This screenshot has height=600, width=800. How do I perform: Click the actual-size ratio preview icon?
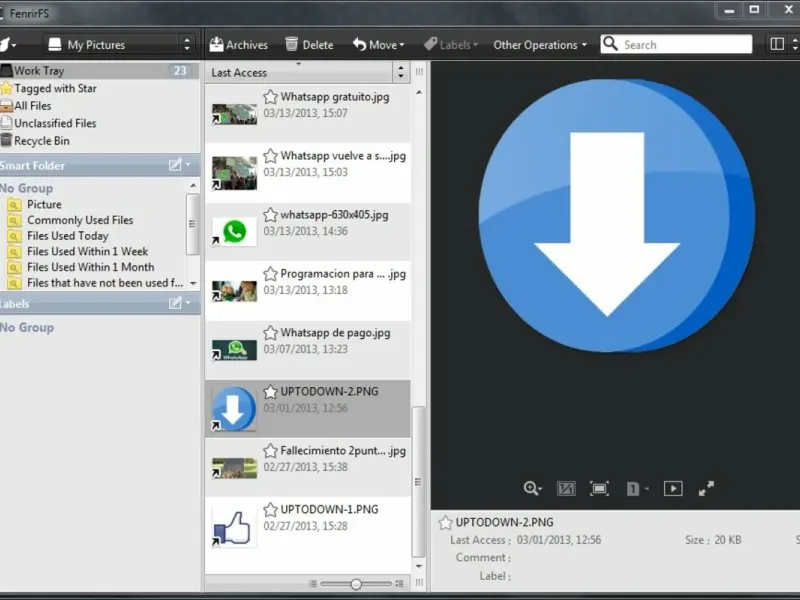566,489
